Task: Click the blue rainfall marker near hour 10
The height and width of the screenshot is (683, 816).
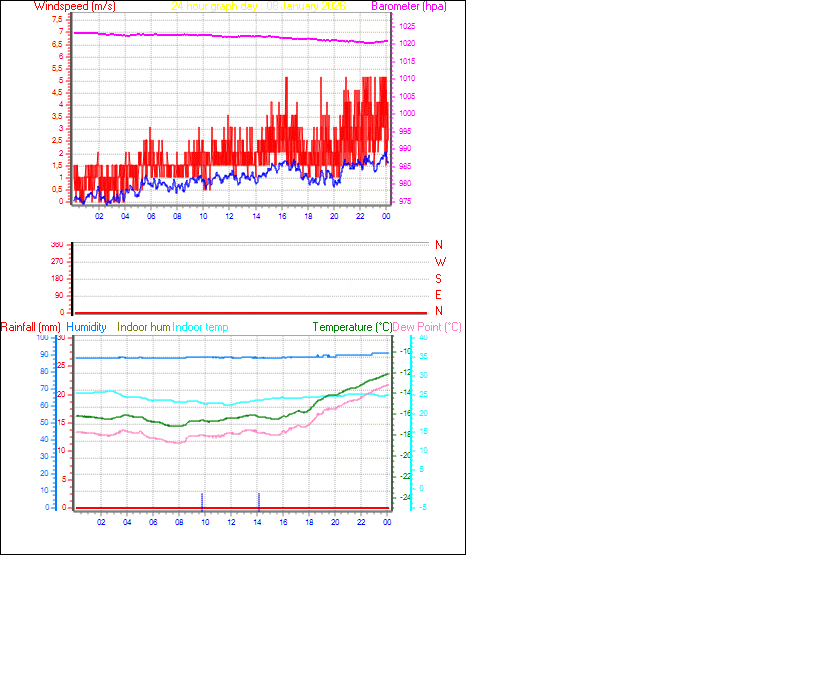Action: pos(202,500)
